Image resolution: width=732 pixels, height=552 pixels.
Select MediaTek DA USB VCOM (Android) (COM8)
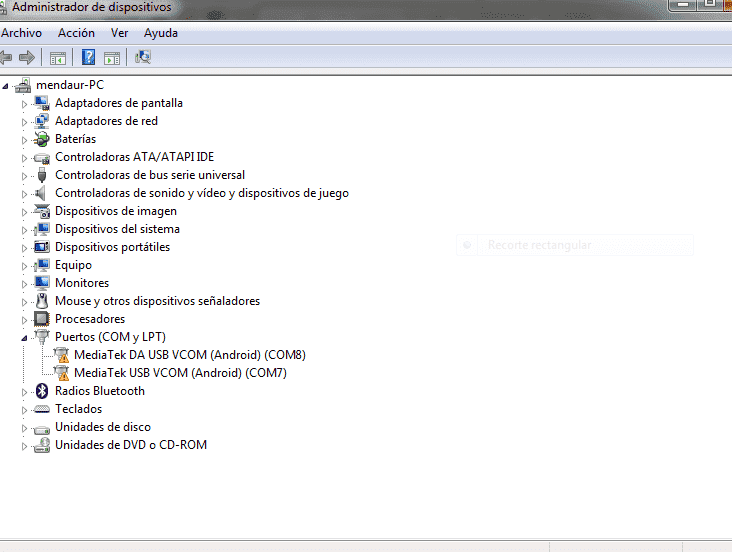tap(190, 355)
